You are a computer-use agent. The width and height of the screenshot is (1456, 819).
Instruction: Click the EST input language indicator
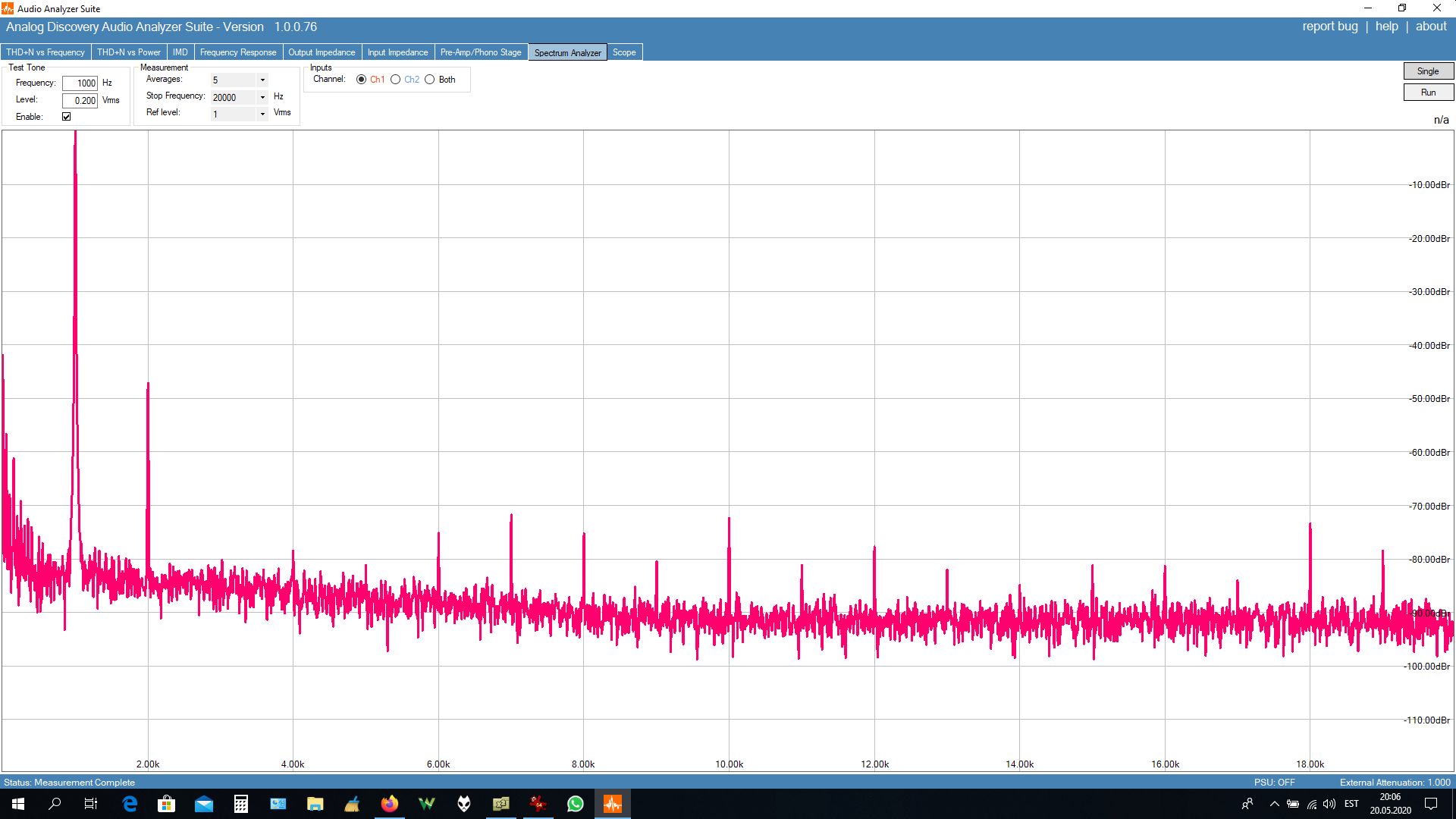(1351, 804)
